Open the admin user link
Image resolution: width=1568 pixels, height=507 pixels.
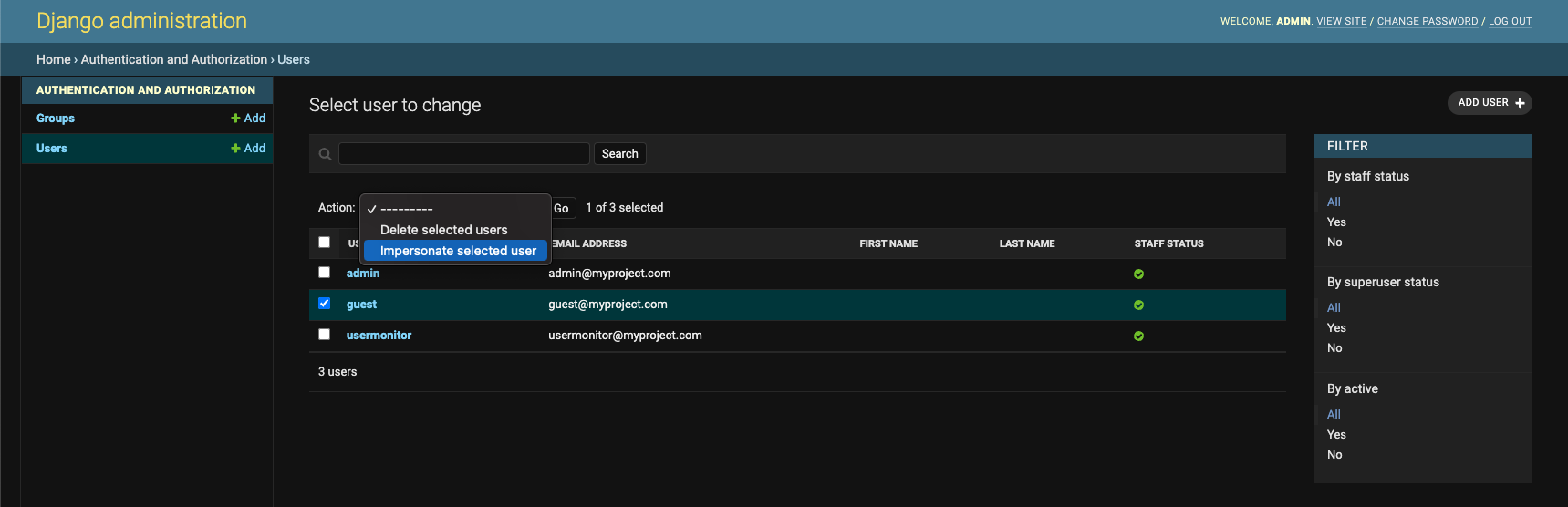click(x=363, y=274)
